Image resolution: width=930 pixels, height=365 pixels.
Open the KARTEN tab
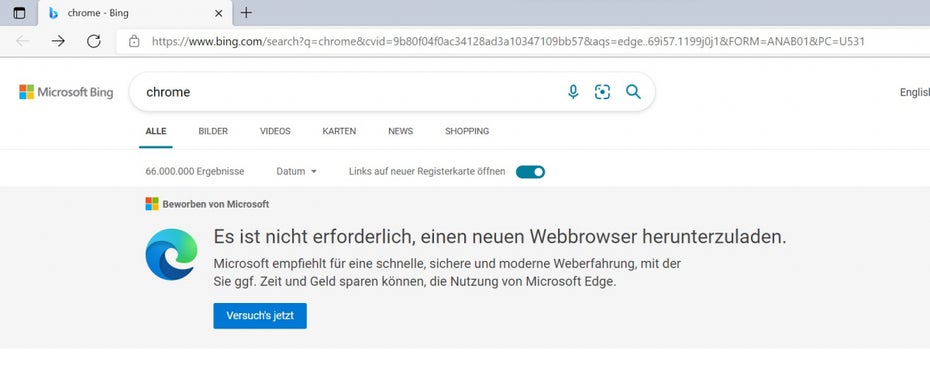[339, 131]
